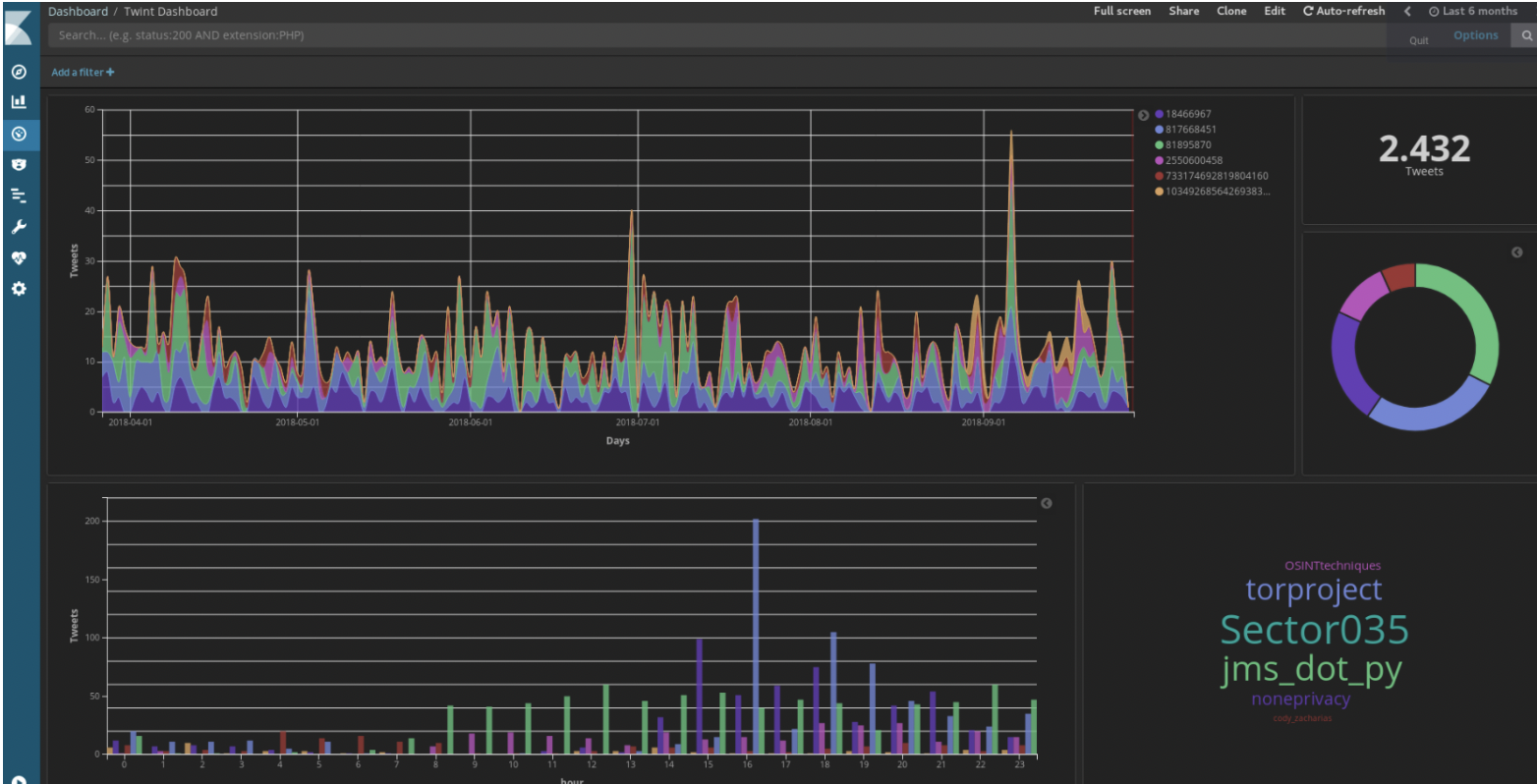The image size is (1537, 784).
Task: Click the Days axis title
Action: [617, 441]
